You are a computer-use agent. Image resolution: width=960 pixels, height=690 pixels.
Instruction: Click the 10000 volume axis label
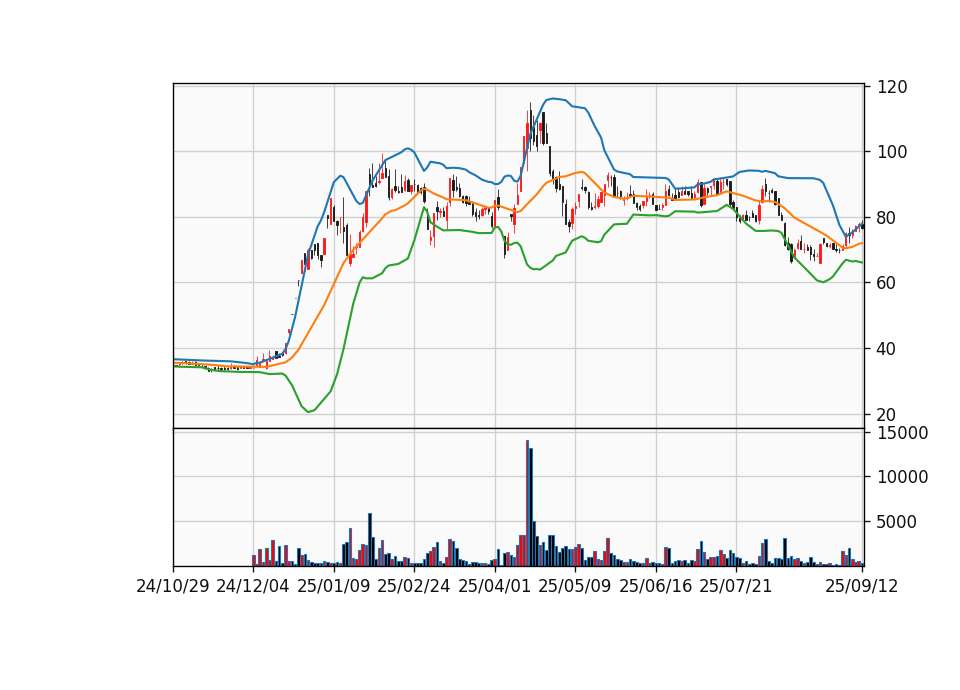(x=902, y=477)
